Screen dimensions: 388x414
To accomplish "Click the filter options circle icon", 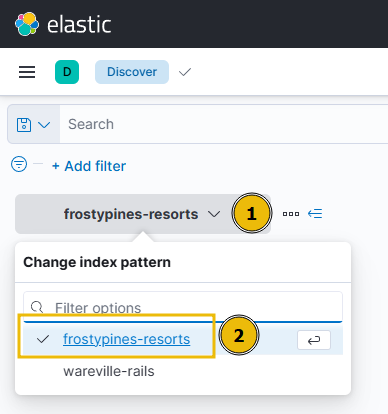I will pos(19,164).
